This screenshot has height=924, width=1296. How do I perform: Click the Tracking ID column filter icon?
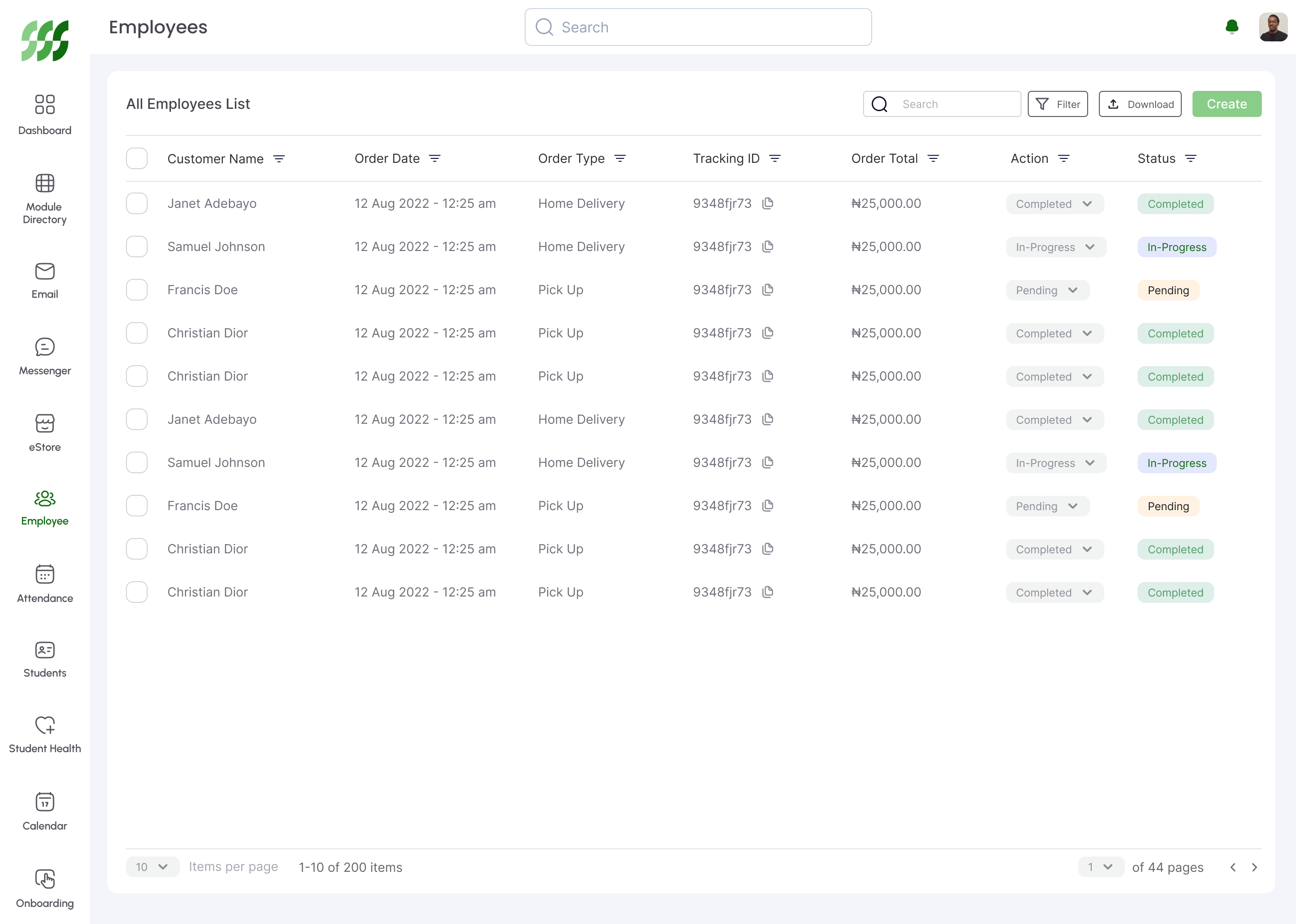[x=774, y=159]
